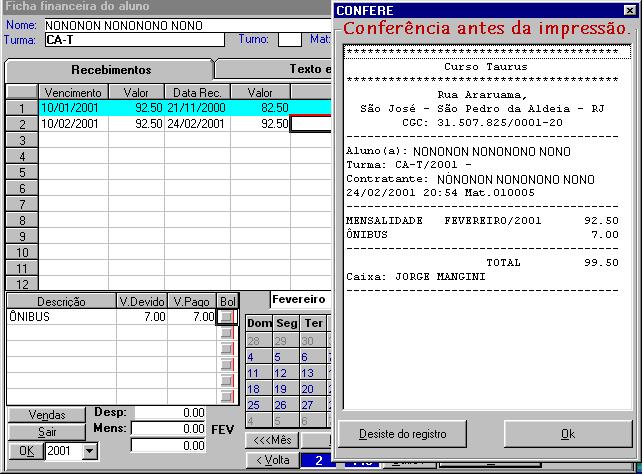643x474 pixels.
Task: Select row 1 header in the receipts grid
Action: 21,107
